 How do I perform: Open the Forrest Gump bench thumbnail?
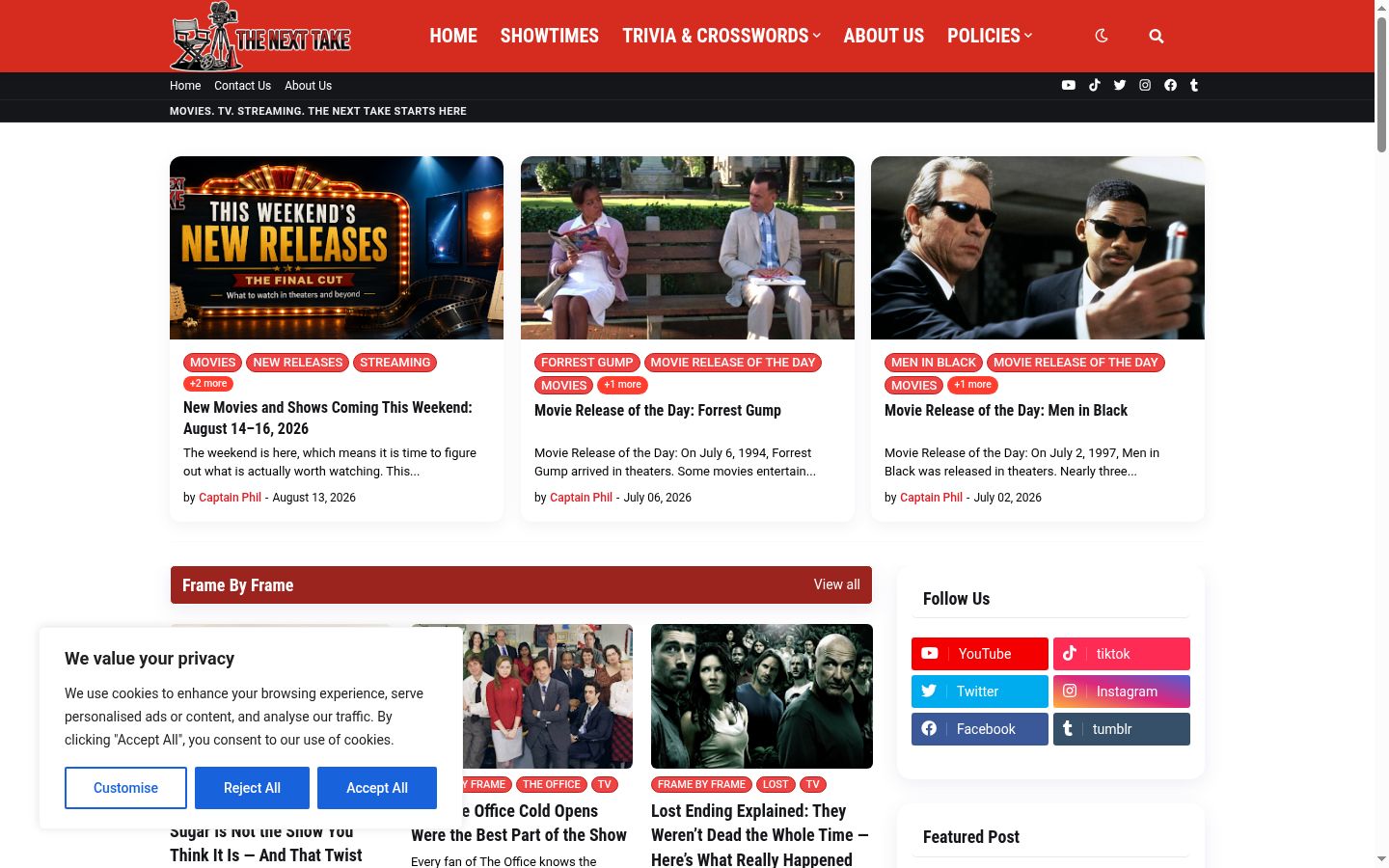688,248
